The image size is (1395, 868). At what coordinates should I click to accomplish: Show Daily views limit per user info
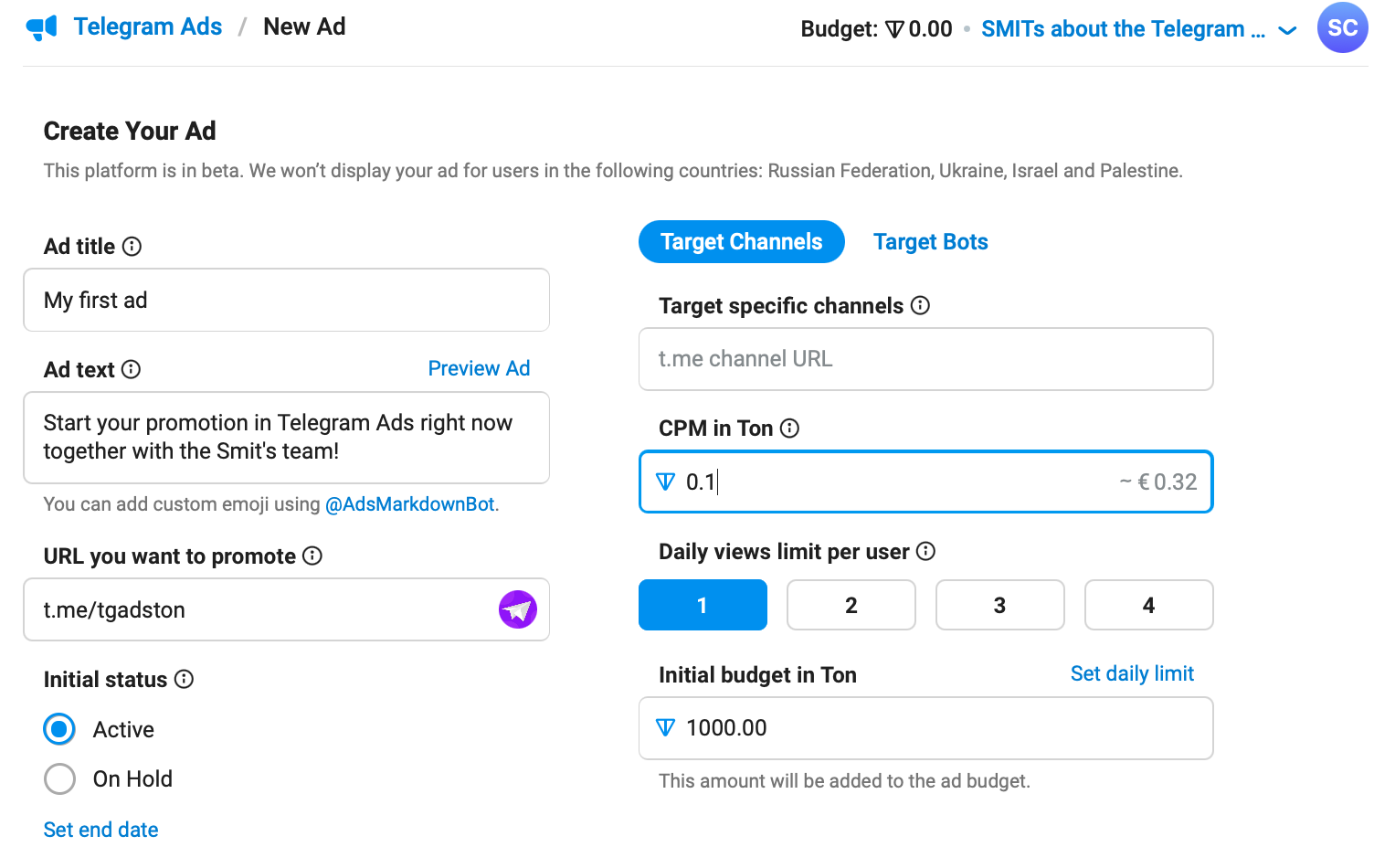925,551
